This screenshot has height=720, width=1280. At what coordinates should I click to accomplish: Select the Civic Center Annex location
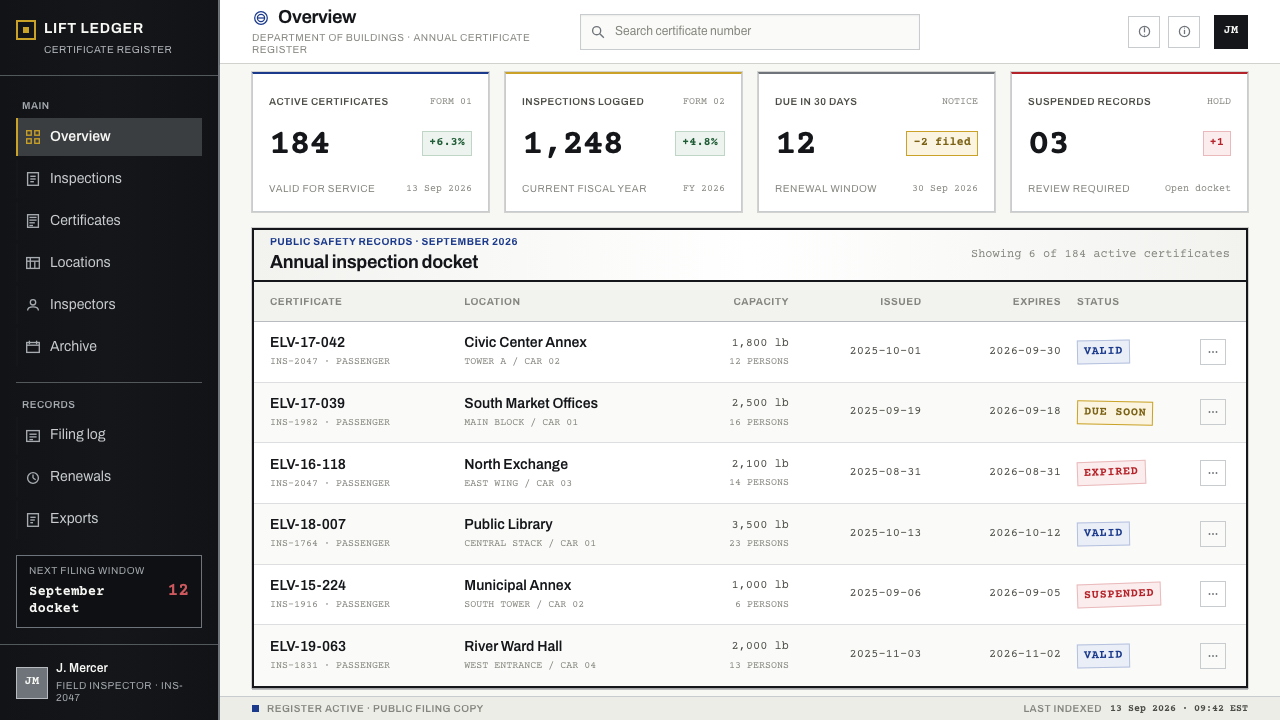click(525, 343)
